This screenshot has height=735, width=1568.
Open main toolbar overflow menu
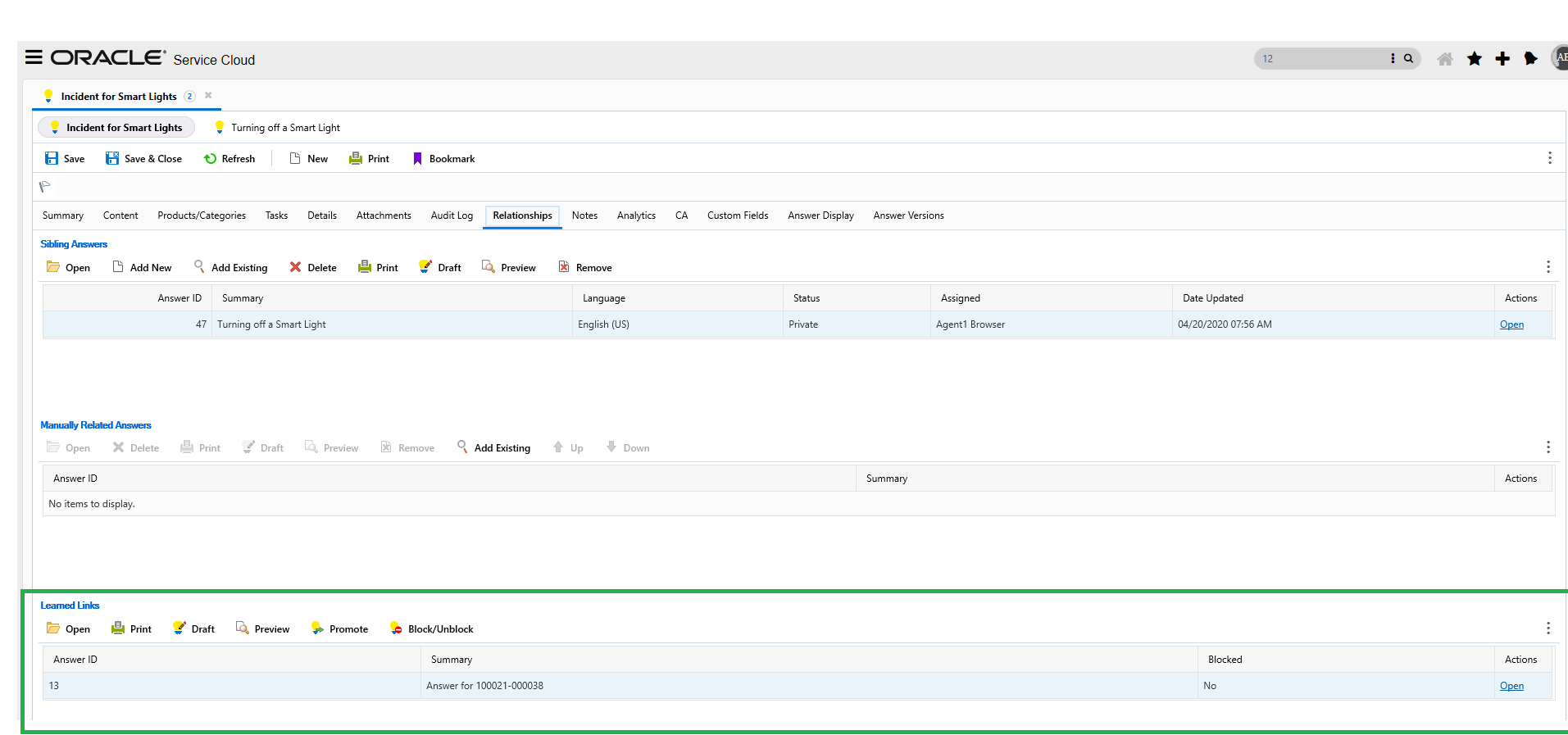[1549, 158]
